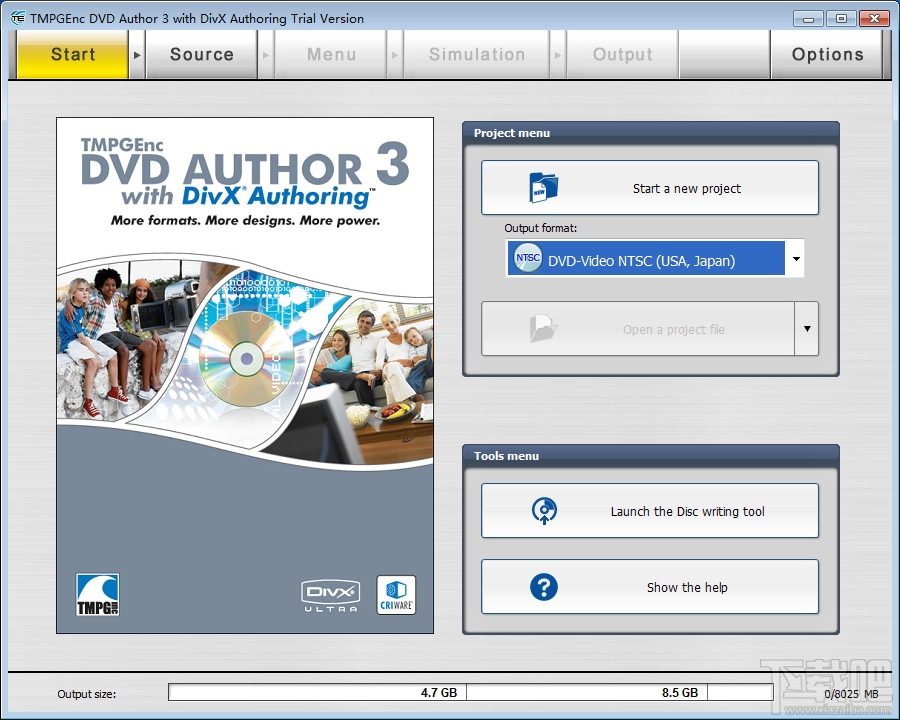This screenshot has width=900, height=720.
Task: Switch to the Output tab
Action: [x=622, y=55]
